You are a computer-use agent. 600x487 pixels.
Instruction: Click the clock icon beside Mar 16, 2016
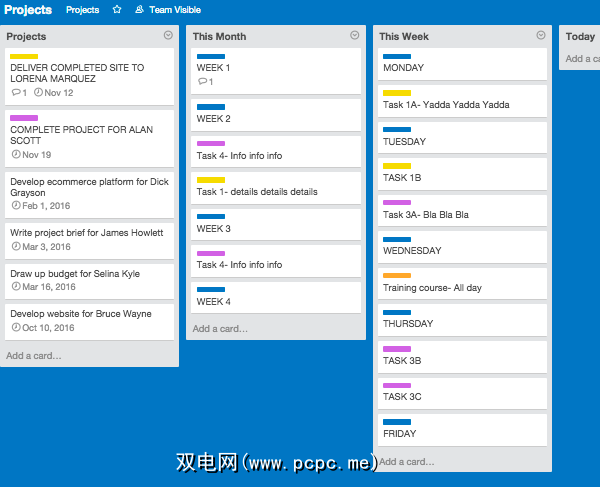click(16, 287)
